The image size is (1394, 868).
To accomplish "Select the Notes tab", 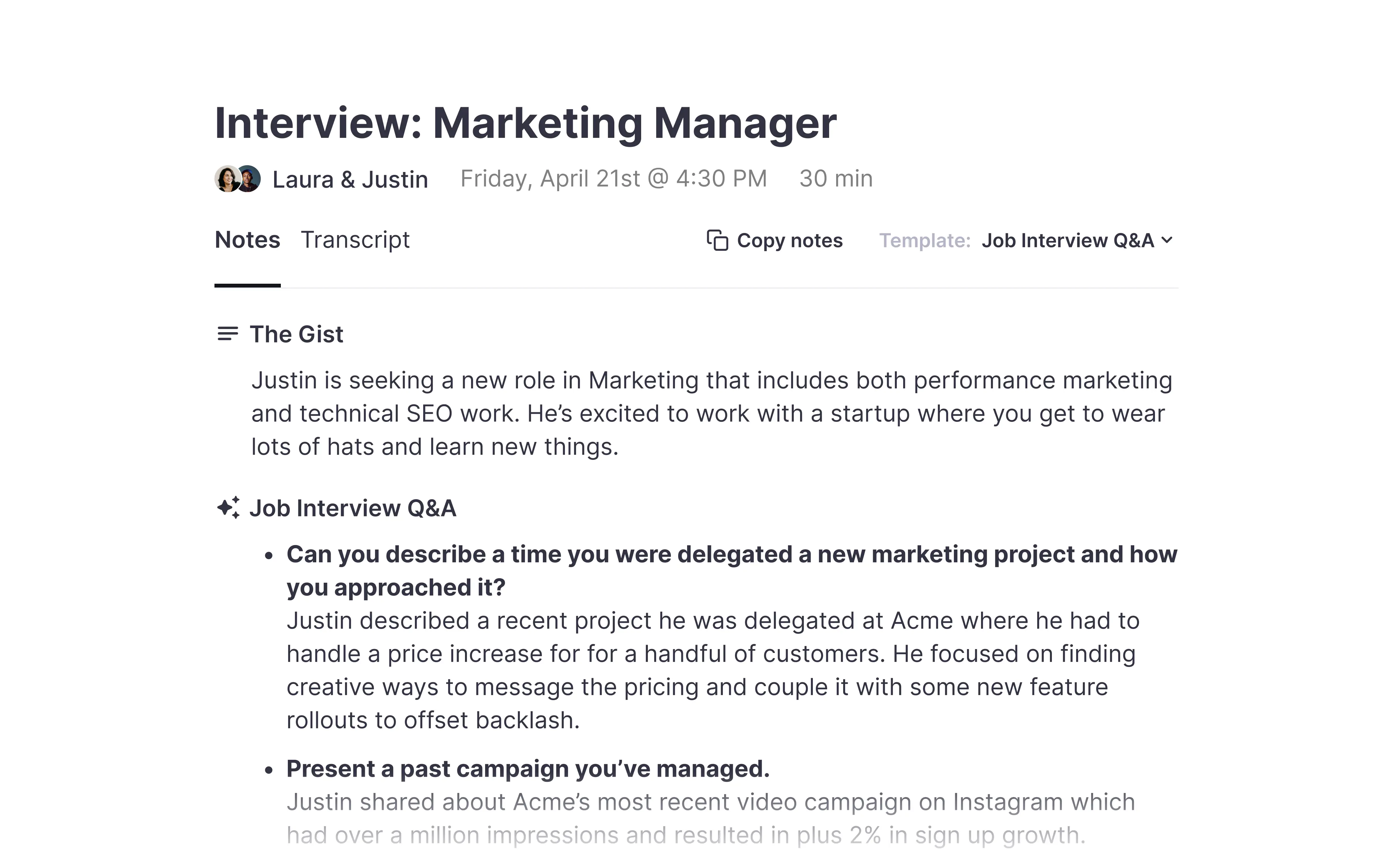I will (247, 239).
